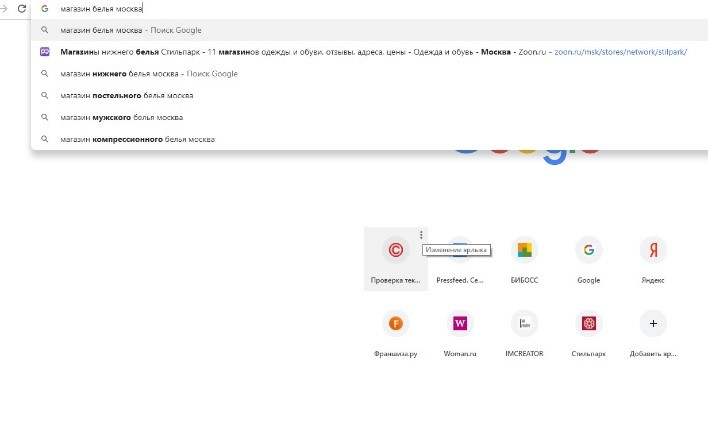Screen dimensions: 708x444
Task: Click the Google icon in the address bar
Action: click(44, 9)
